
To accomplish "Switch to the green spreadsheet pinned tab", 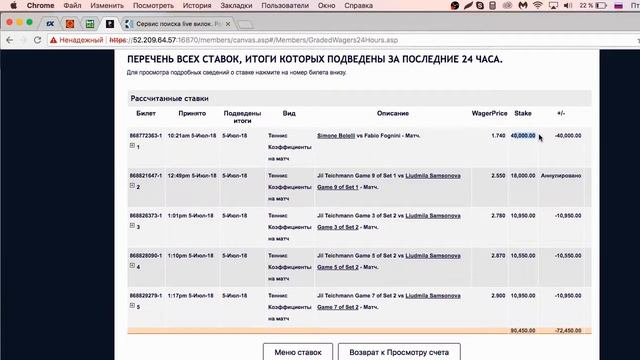I will coord(90,24).
